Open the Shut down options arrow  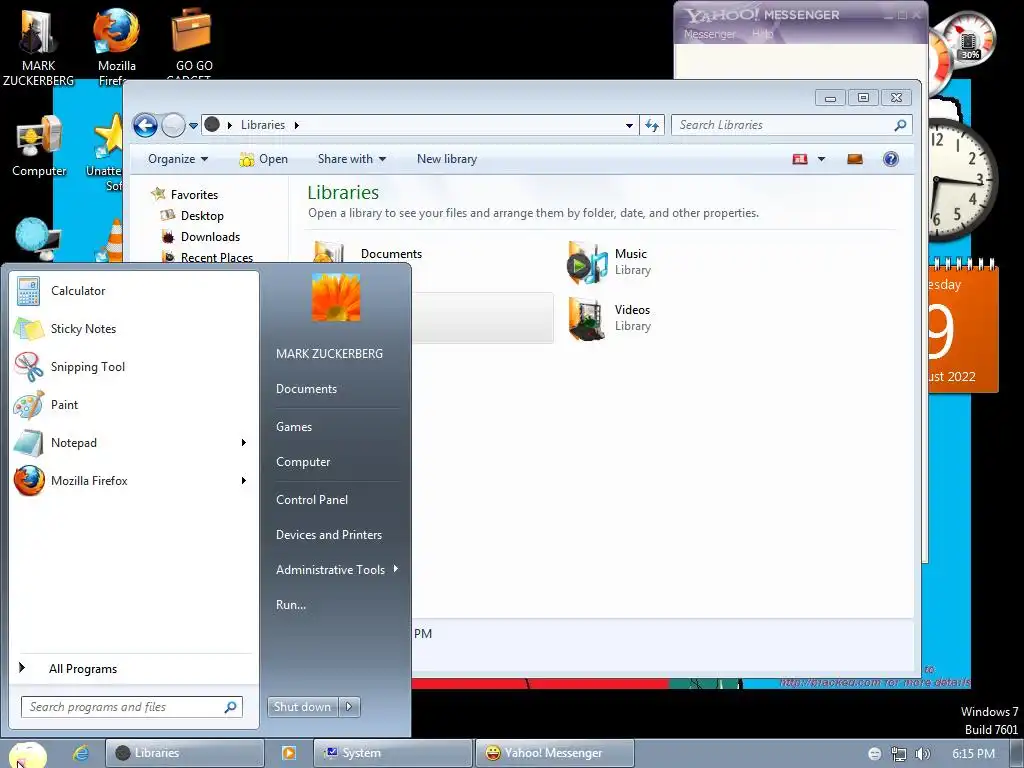point(349,707)
